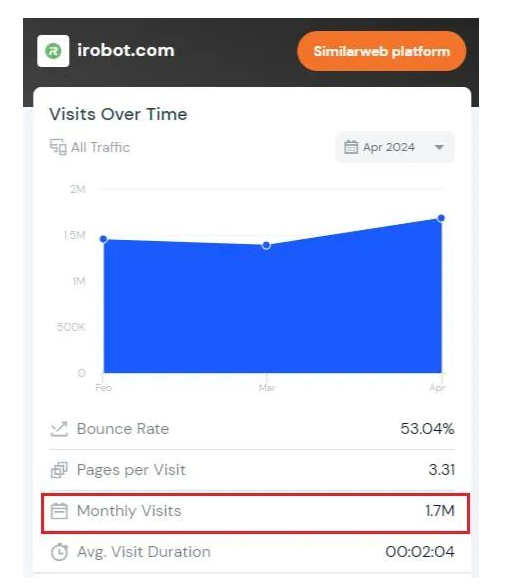
Task: Click the Bounce Rate 53.04% value
Action: point(427,429)
